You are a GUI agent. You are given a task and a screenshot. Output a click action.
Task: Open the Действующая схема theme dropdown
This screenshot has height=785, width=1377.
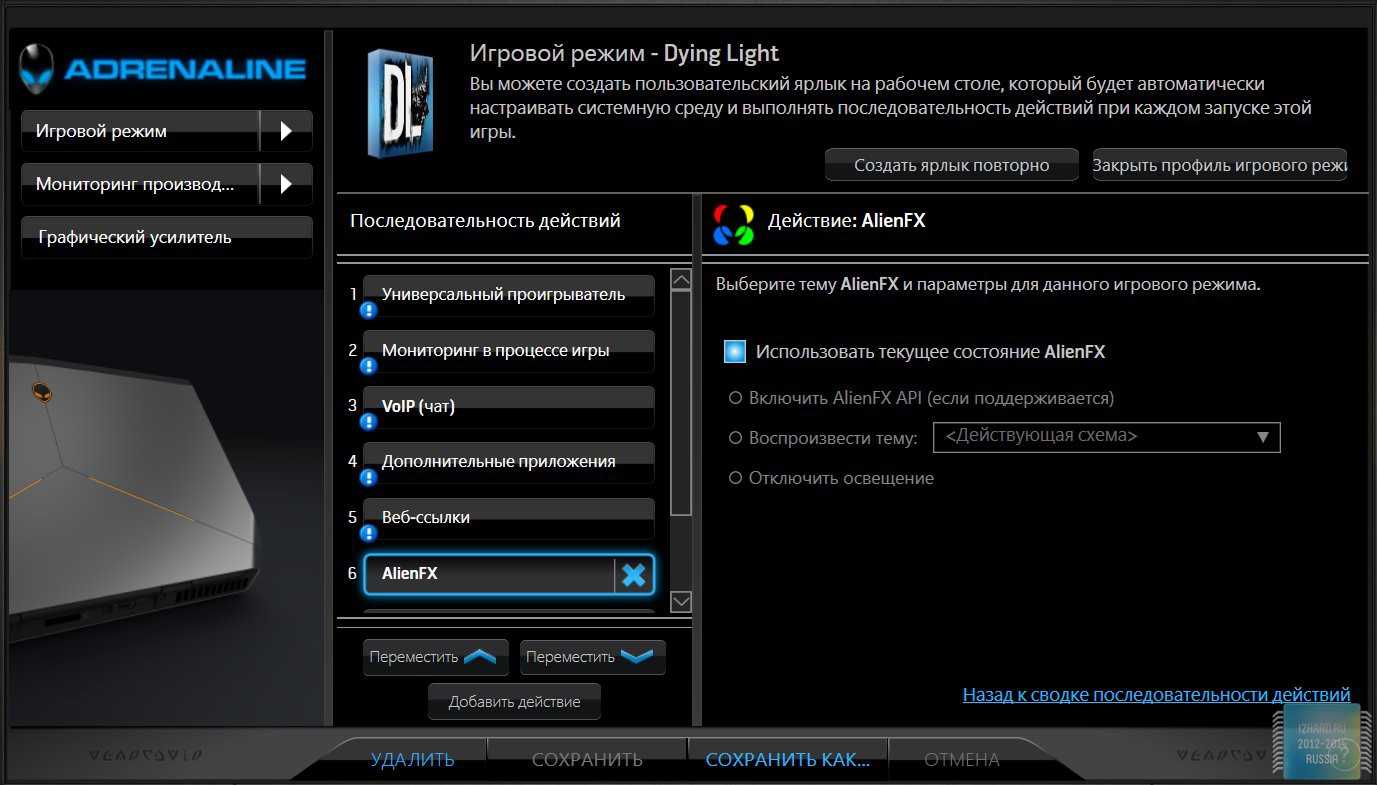1106,437
